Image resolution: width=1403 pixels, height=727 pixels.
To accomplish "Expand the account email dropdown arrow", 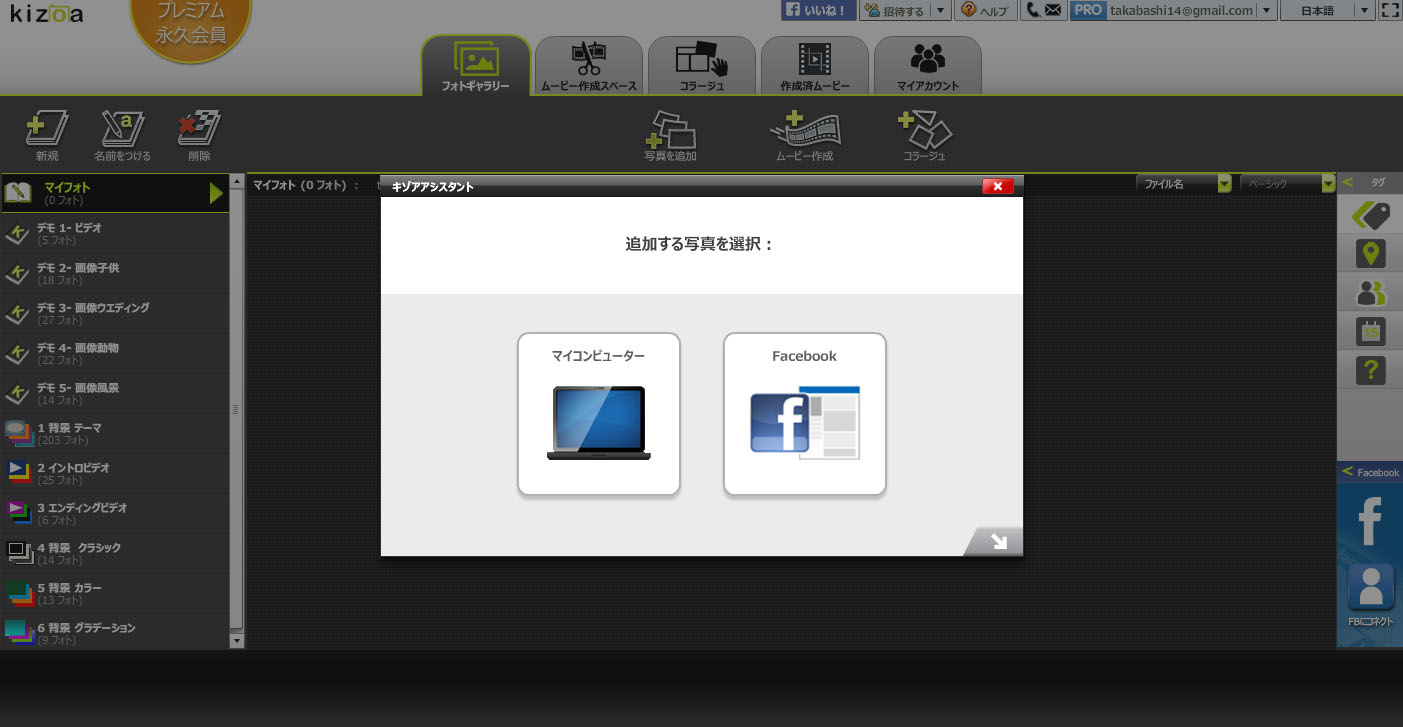I will (1267, 10).
